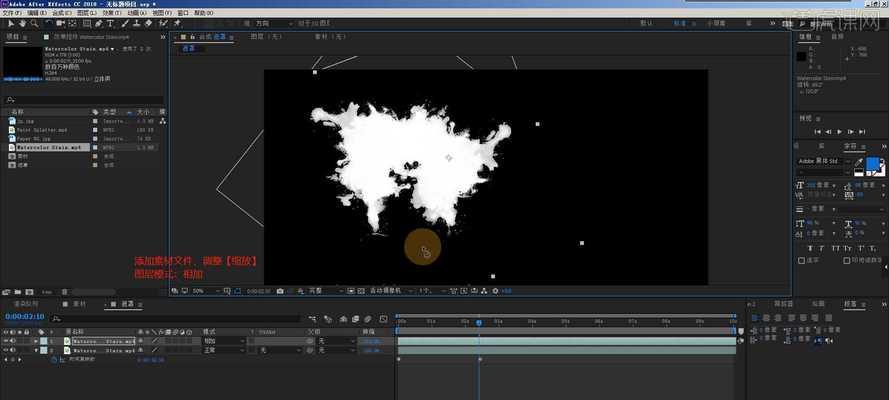Click the frame blending icon in timeline
Screen dimensions: 889x400
(x=355, y=319)
